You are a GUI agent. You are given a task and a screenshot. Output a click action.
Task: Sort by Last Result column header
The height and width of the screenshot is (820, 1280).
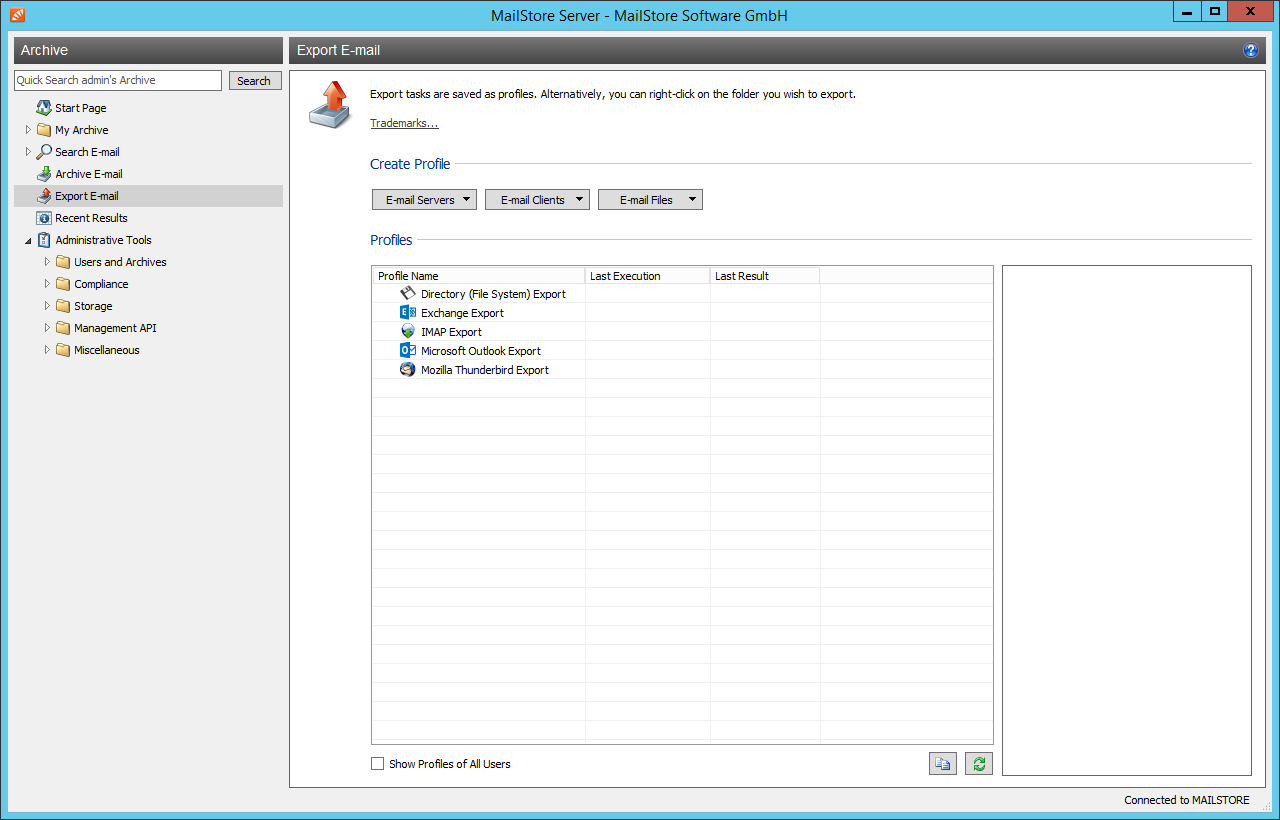tap(765, 276)
